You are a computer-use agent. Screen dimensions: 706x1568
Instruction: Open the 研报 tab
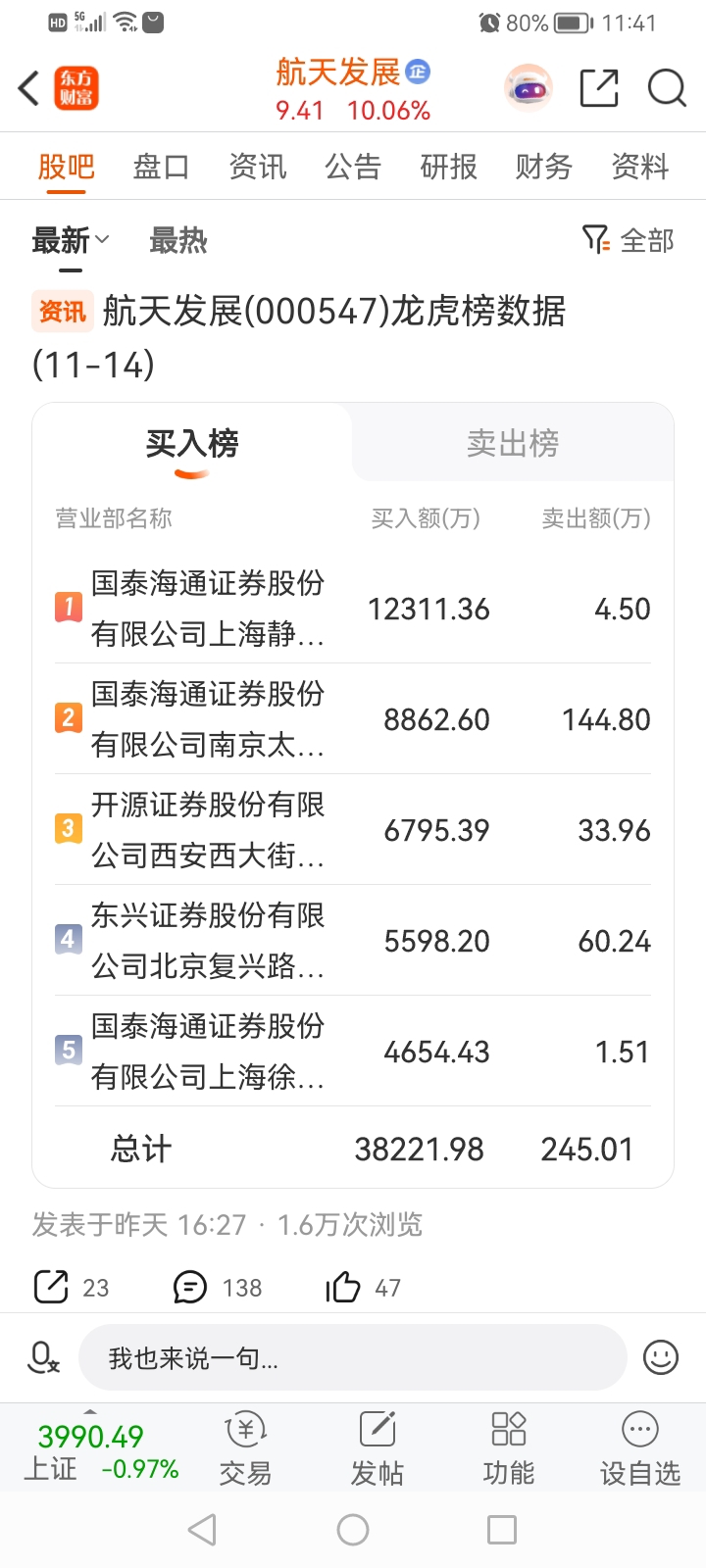coord(448,167)
